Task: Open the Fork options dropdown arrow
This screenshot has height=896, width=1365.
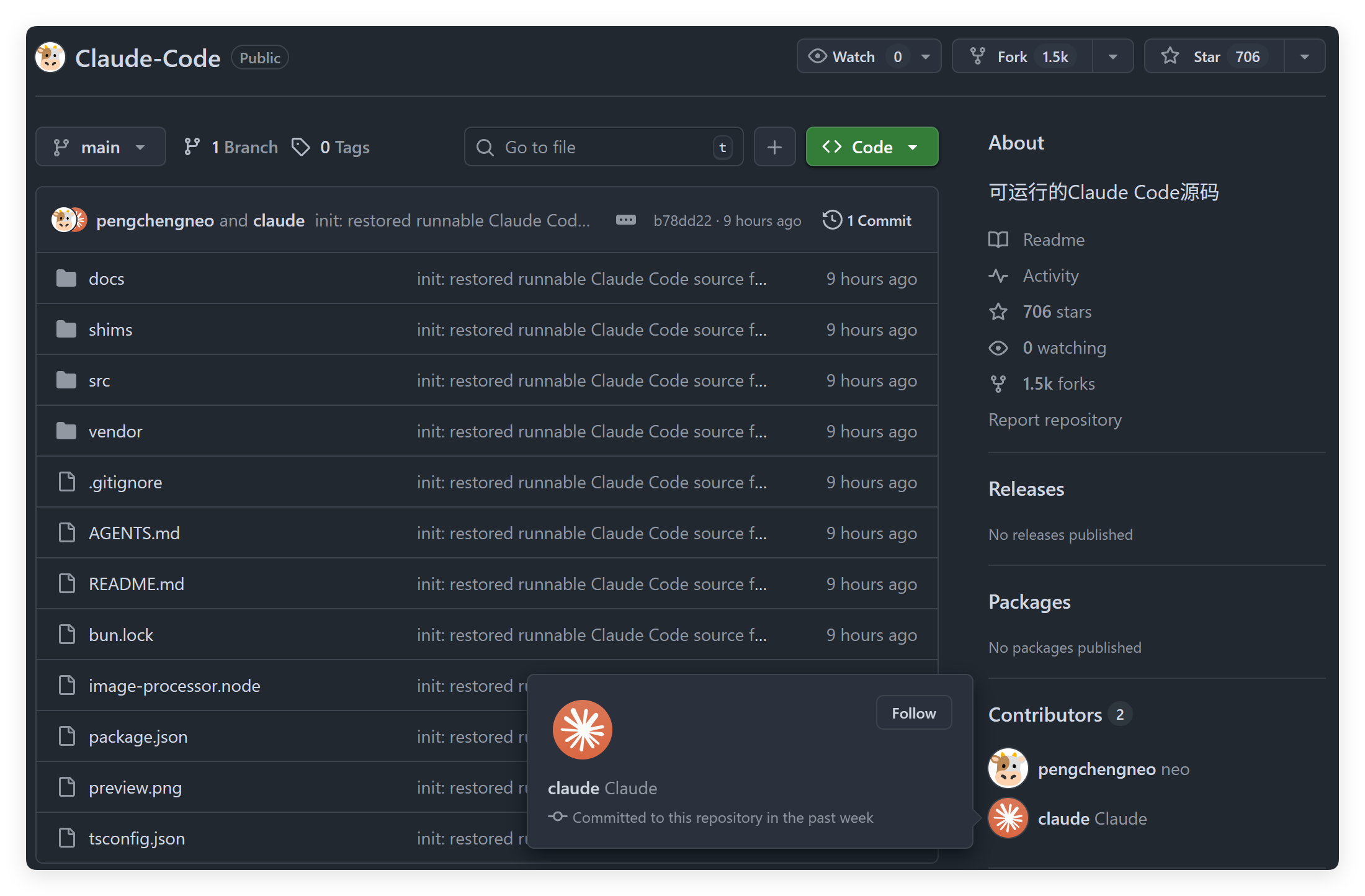Action: coord(1113,56)
